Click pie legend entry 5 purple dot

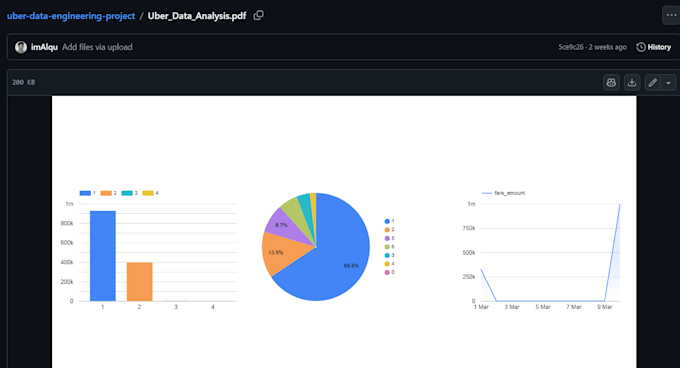pos(387,238)
